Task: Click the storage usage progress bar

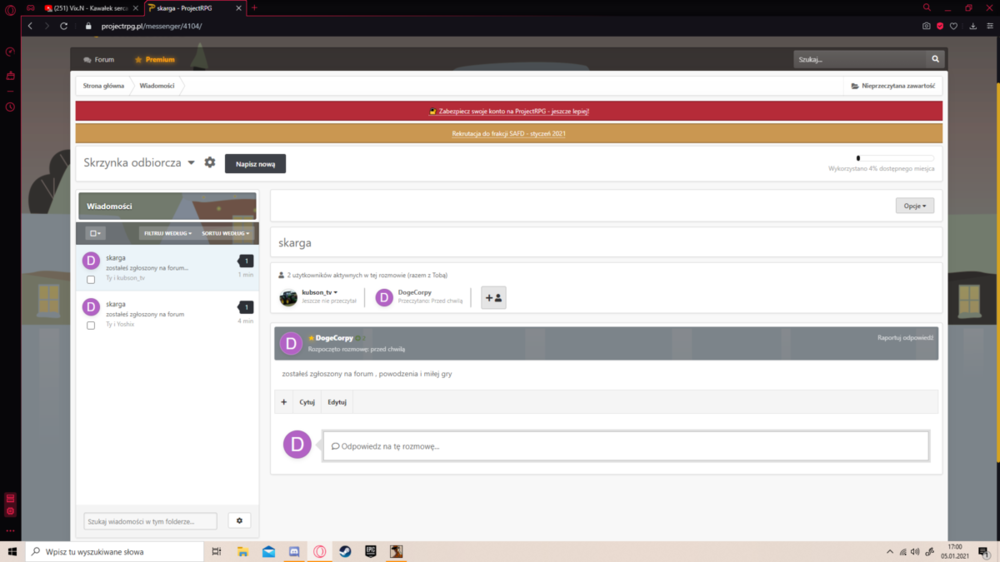Action: pos(895,158)
